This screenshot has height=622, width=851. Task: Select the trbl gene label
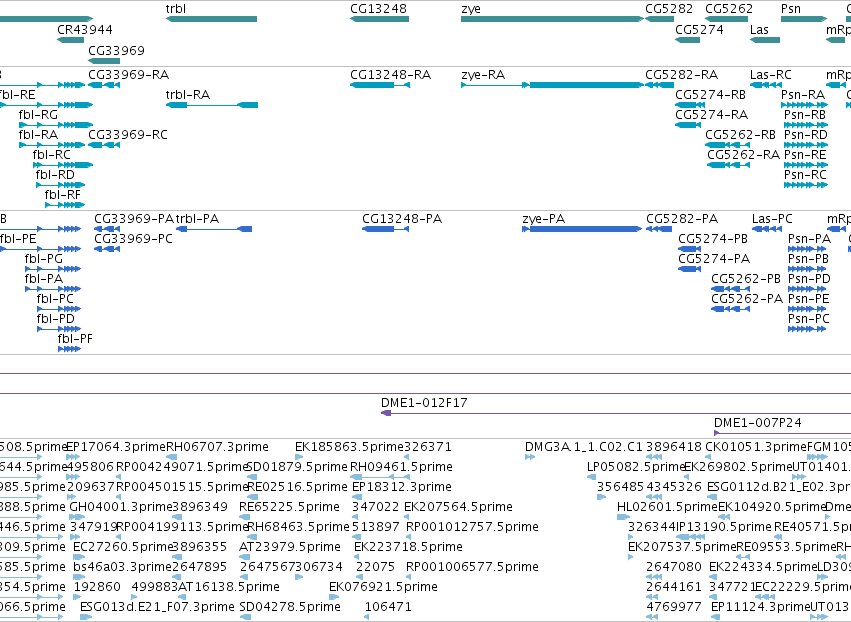click(x=176, y=9)
